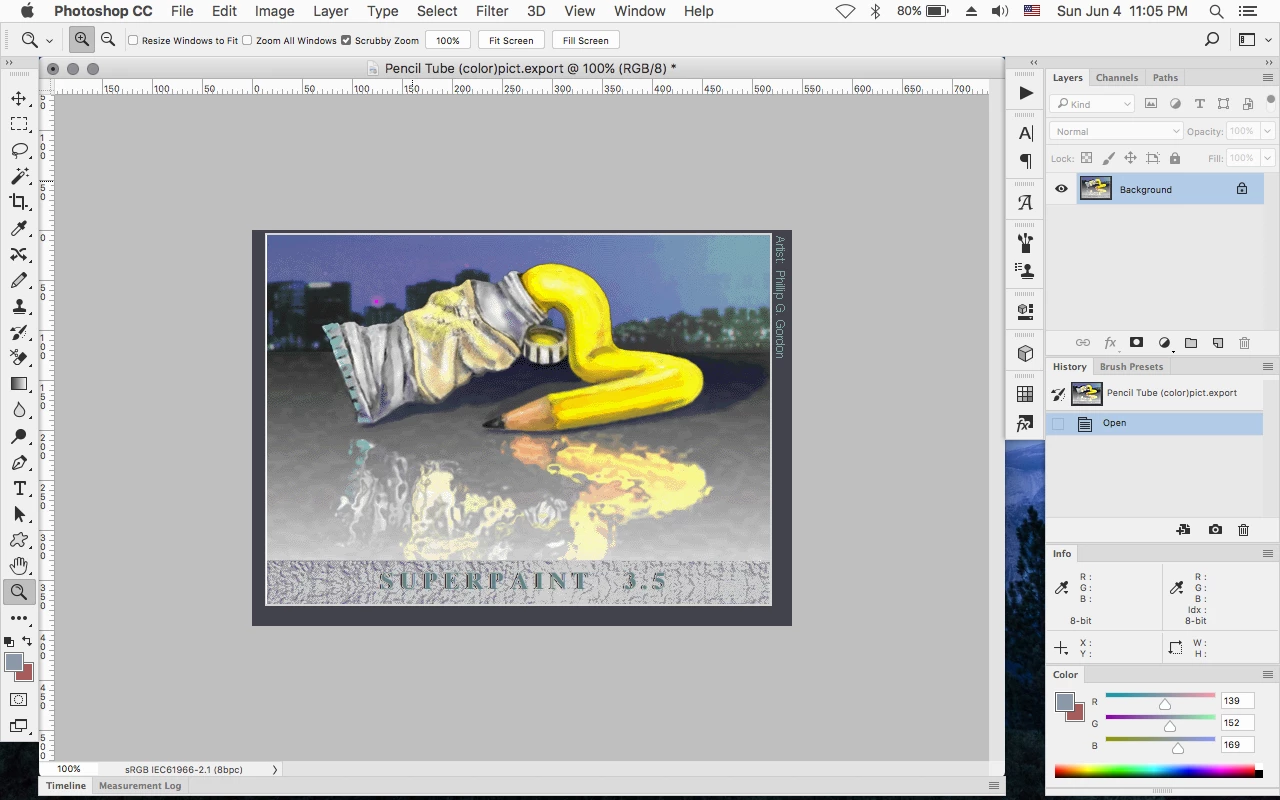Select the Gradient tool
The image size is (1280, 800).
point(19,384)
